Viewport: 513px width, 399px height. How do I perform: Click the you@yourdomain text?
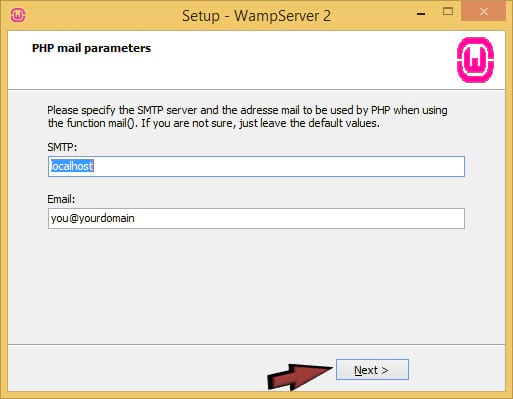(93, 218)
